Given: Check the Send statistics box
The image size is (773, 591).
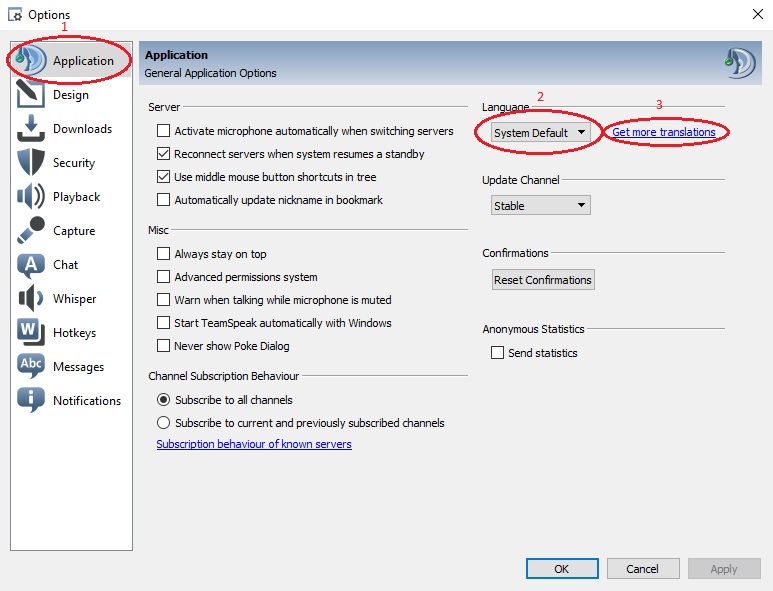Looking at the screenshot, I should 497,352.
